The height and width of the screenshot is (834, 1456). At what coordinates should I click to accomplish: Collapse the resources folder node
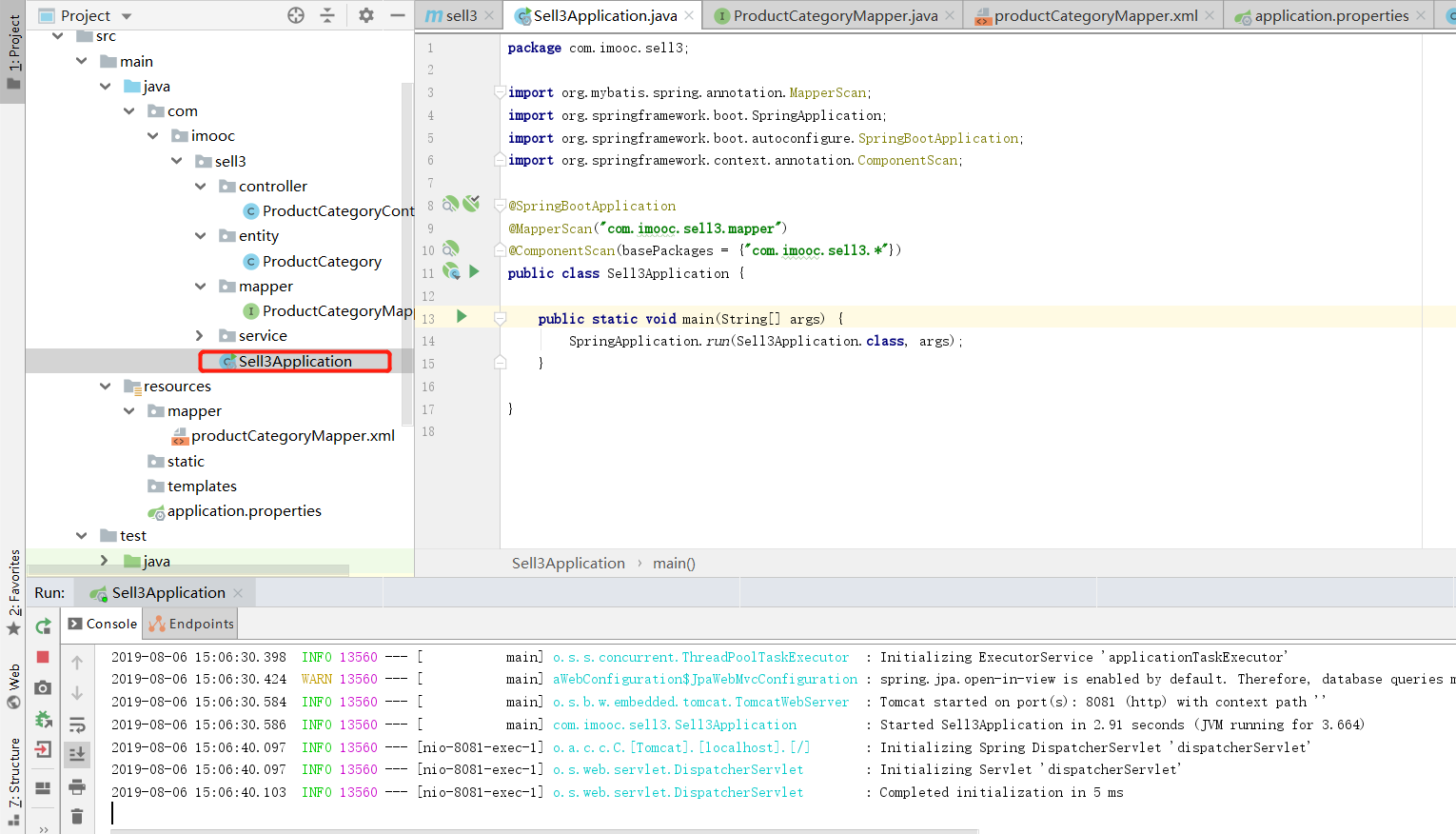105,386
